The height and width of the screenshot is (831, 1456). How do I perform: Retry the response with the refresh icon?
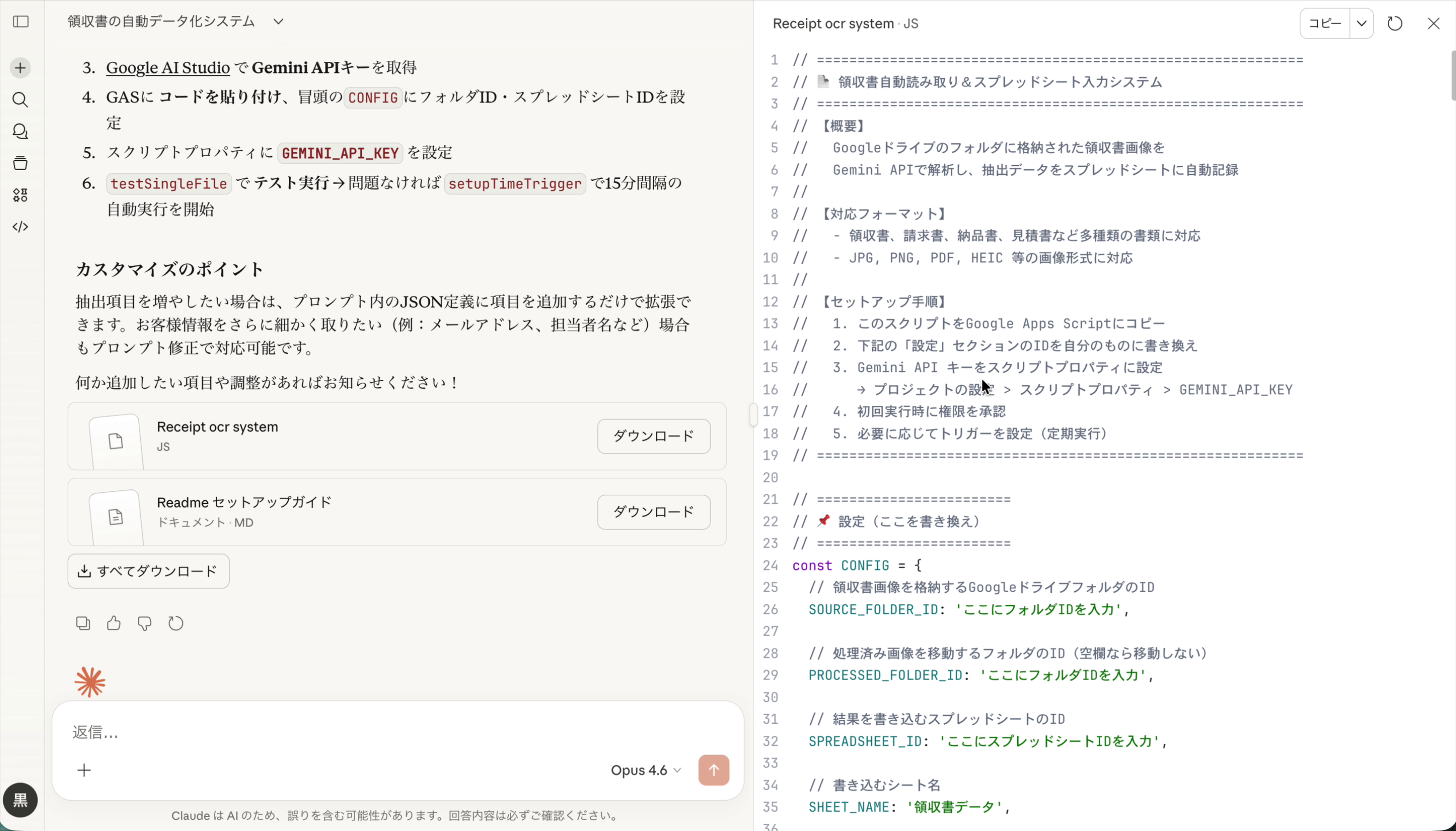[x=175, y=623]
